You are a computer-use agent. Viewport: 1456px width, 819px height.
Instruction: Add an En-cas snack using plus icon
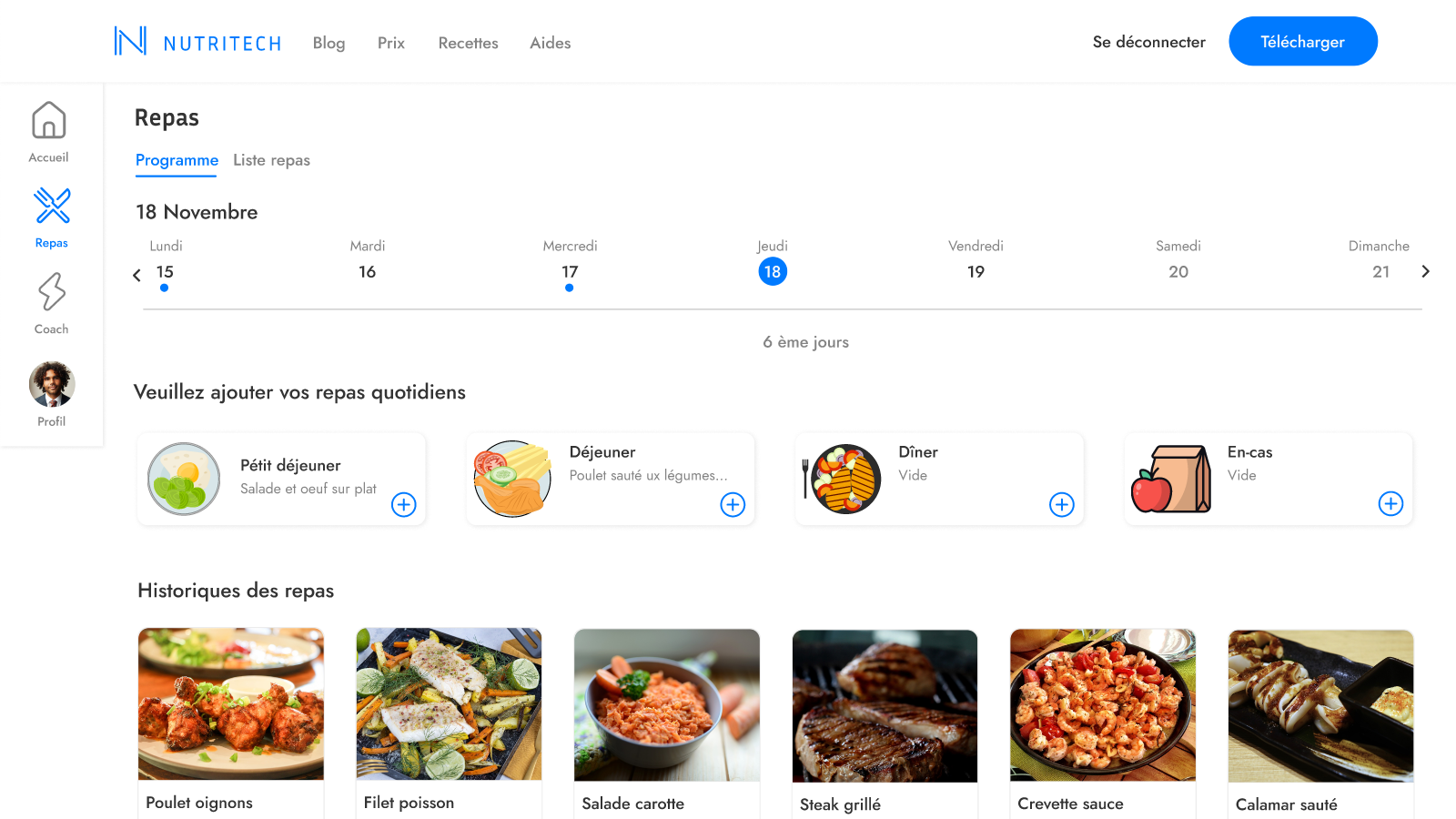(x=1390, y=504)
